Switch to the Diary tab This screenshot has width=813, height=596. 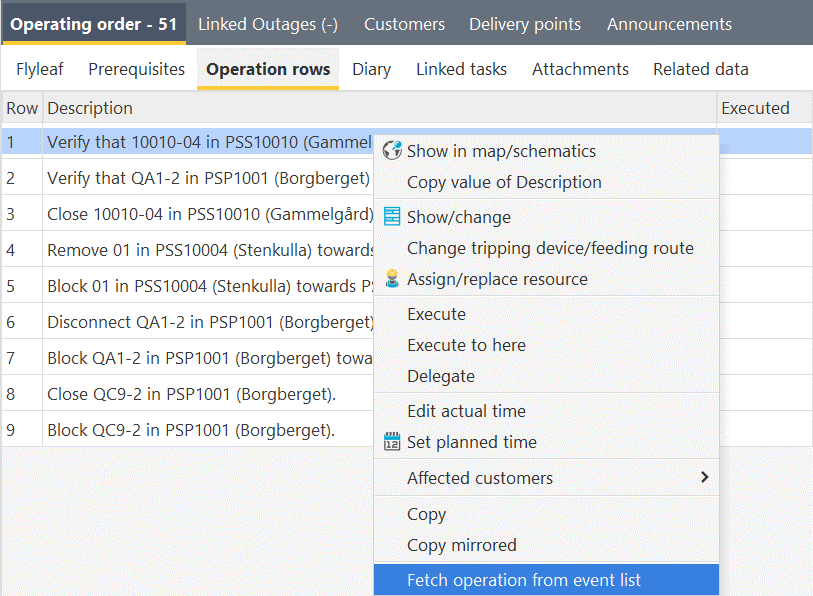tap(371, 69)
